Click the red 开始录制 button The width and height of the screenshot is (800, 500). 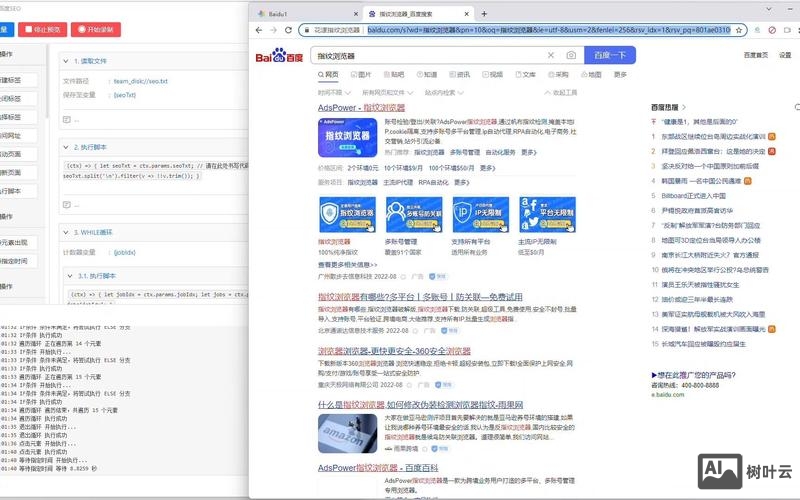(96, 30)
